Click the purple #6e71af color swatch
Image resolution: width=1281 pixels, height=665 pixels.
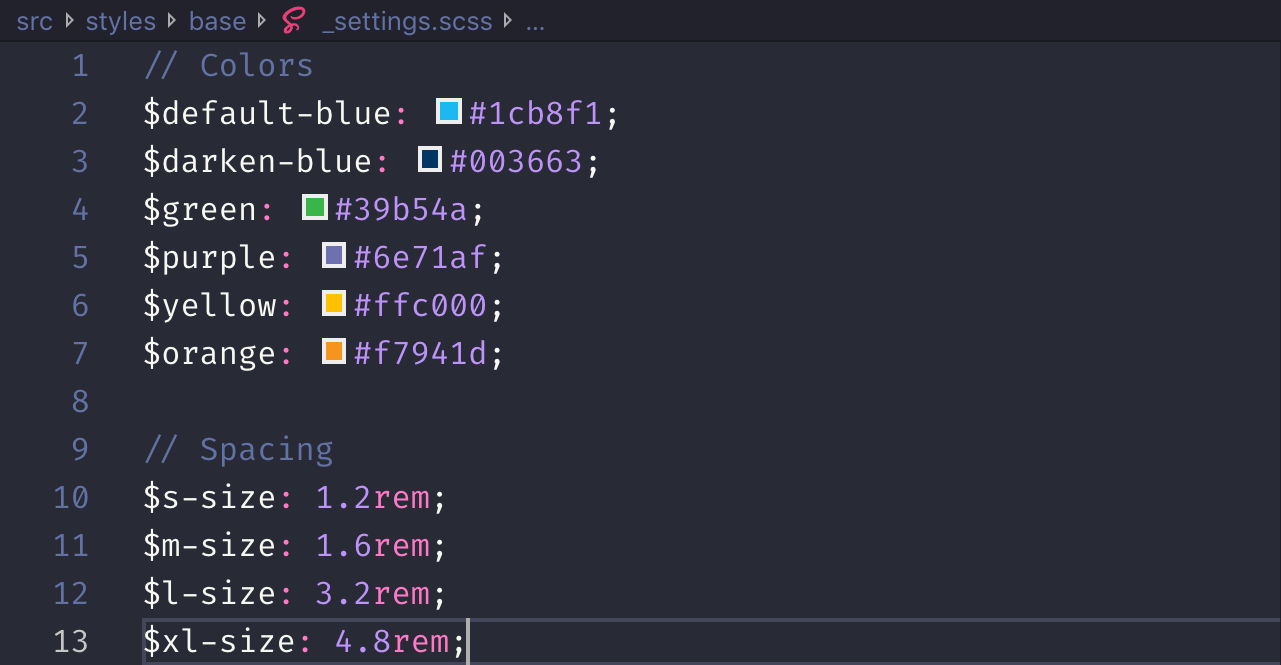334,255
